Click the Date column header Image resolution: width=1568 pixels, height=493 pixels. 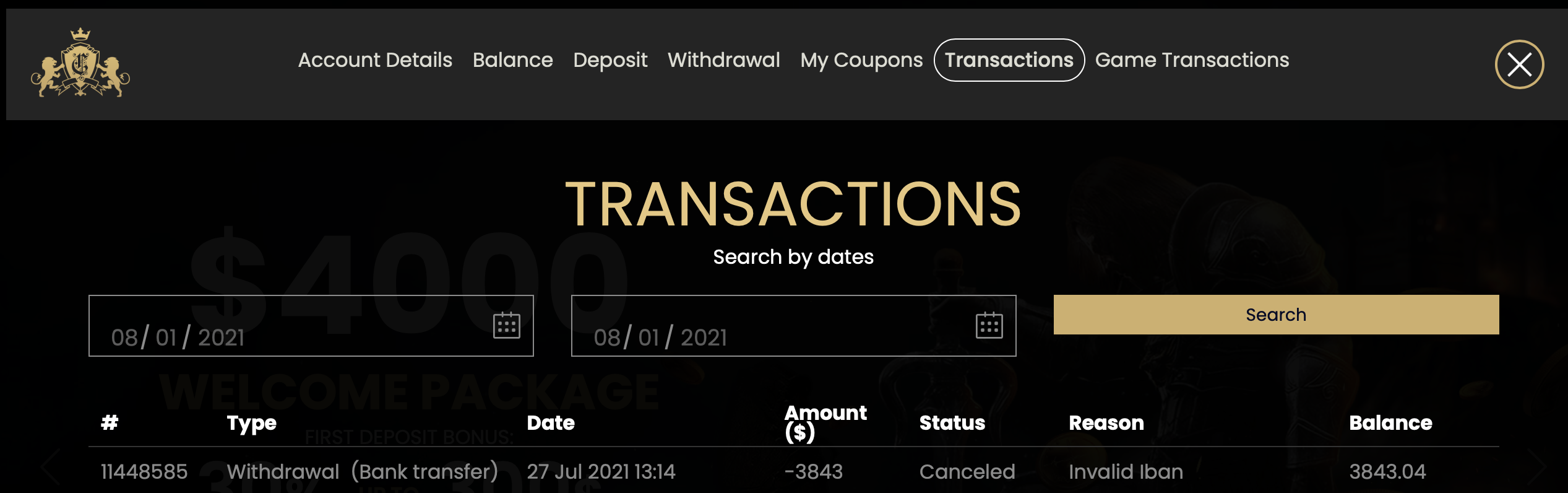coord(551,422)
